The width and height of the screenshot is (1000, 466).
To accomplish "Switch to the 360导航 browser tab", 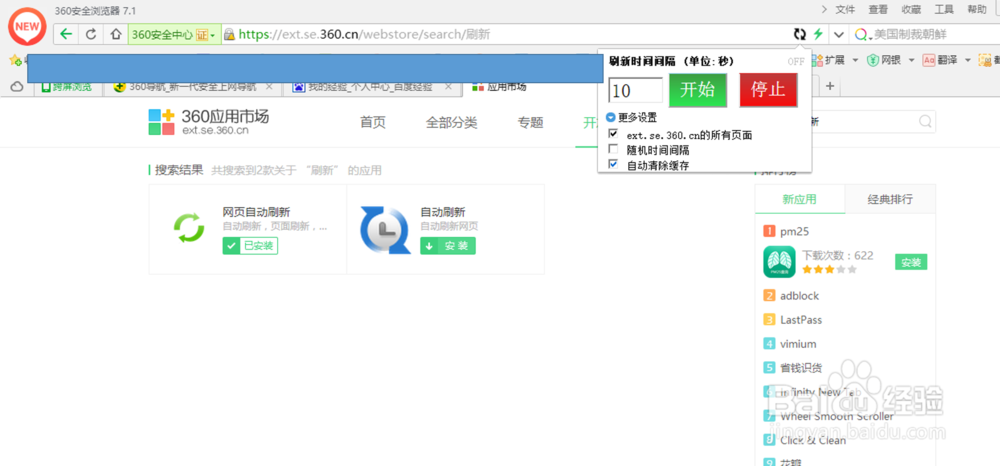I will [x=195, y=87].
